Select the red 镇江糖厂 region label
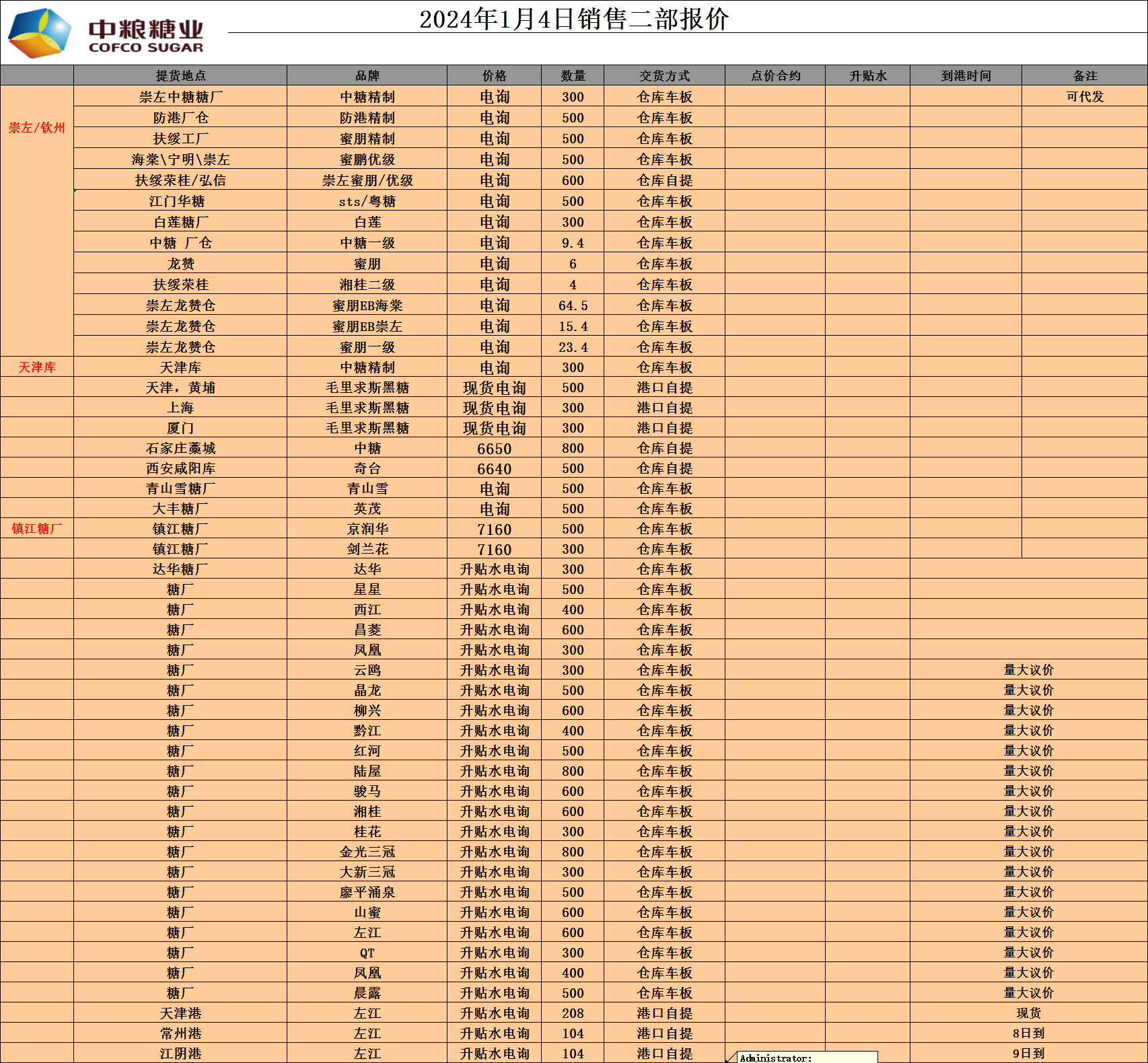The image size is (1148, 1063). (37, 529)
